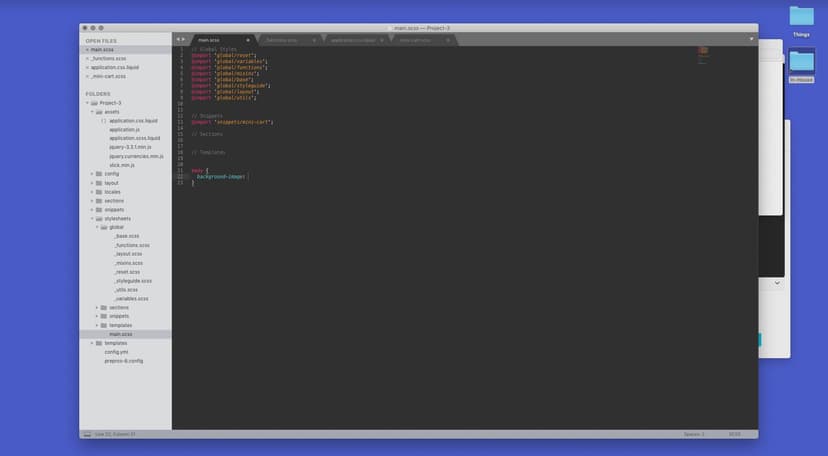This screenshot has width=828, height=456.
Task: Close the _functions.scss editor tab
Action: pos(314,40)
